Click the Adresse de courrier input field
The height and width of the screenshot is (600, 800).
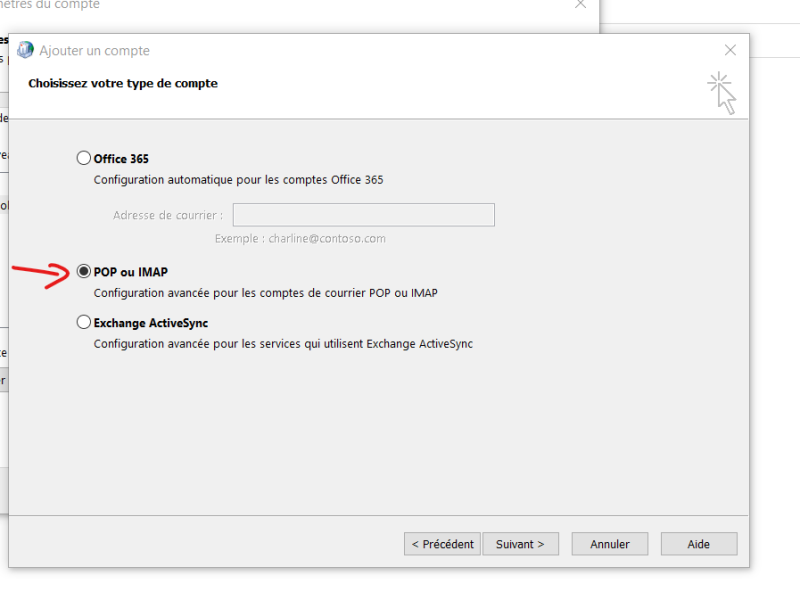(364, 215)
